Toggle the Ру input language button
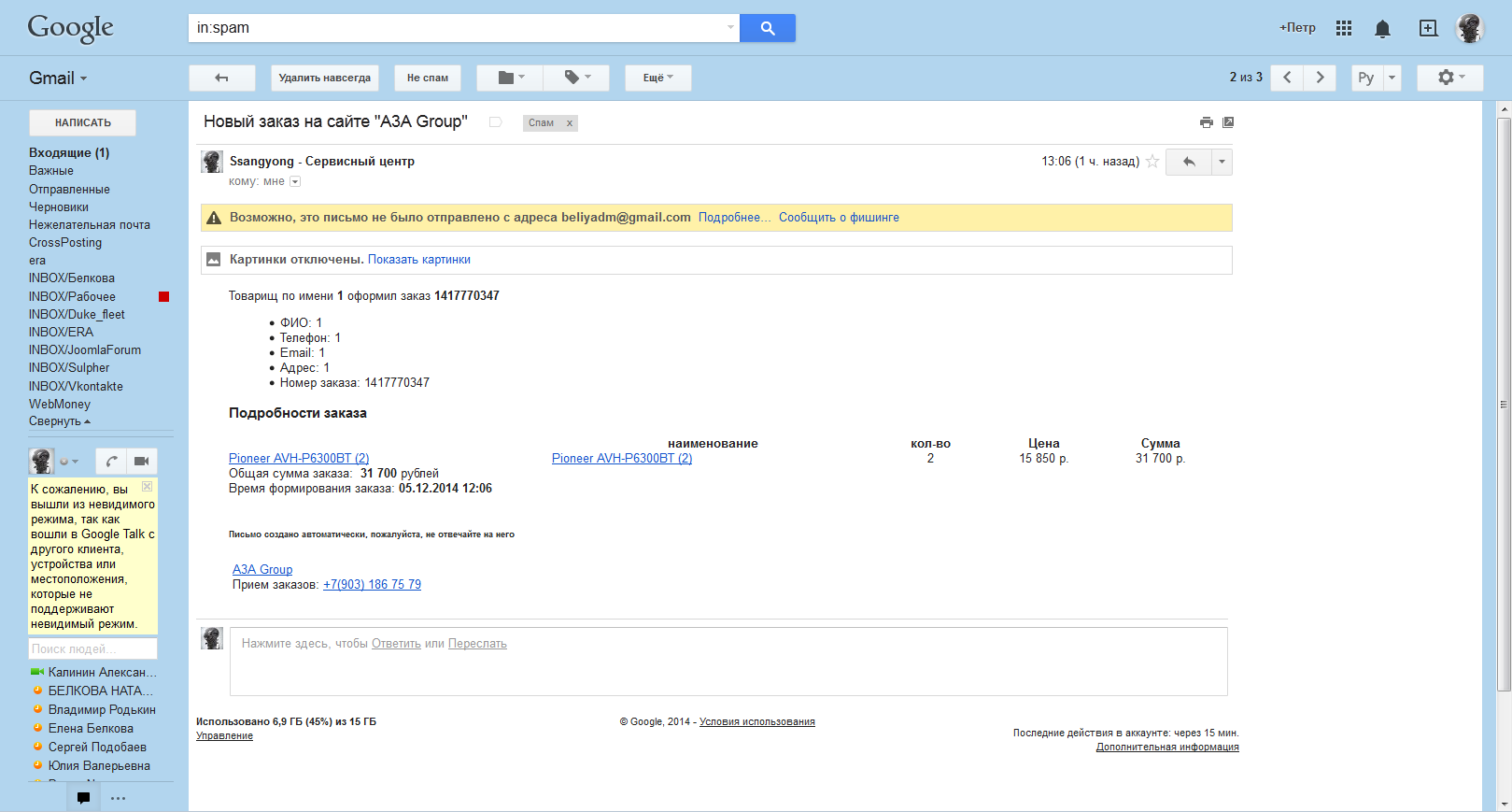 point(1366,78)
